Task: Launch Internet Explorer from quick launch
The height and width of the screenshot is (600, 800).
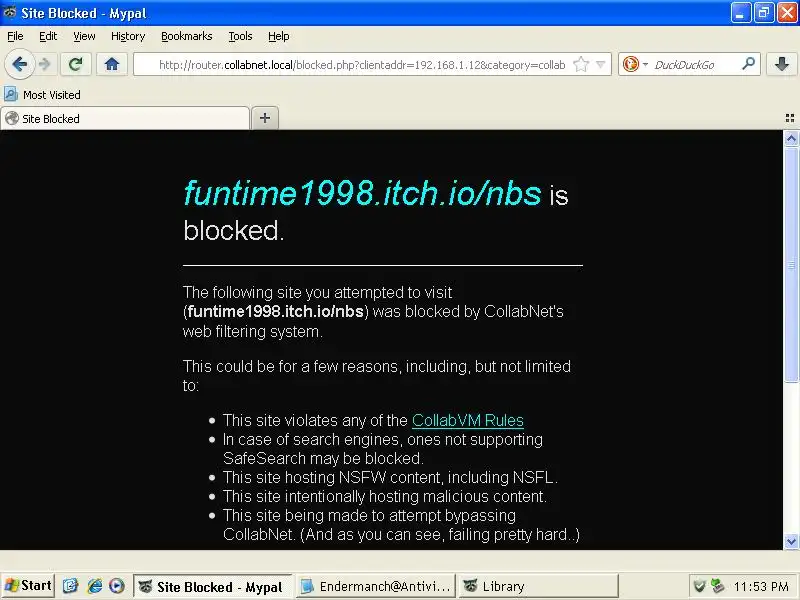Action: point(94,586)
